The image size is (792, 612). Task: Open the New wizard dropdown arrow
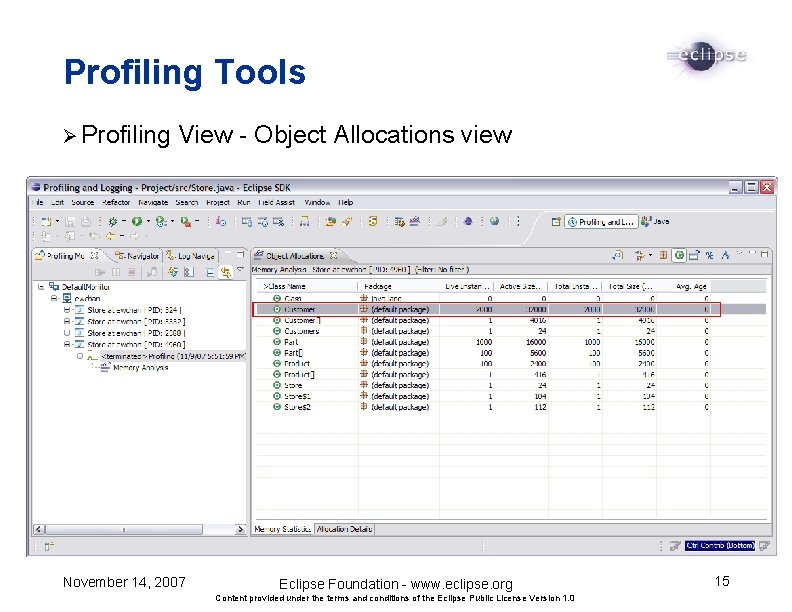(x=57, y=221)
